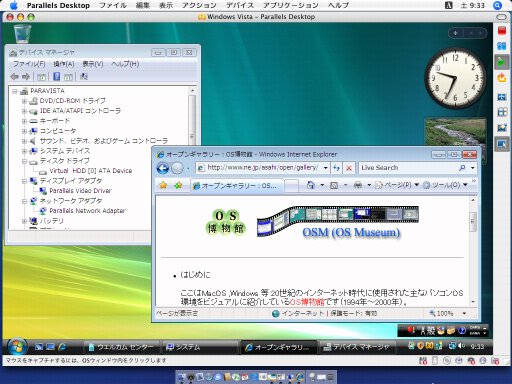The width and height of the screenshot is (512, 384).
Task: Click the slideshow photo gadget
Action: point(455,133)
